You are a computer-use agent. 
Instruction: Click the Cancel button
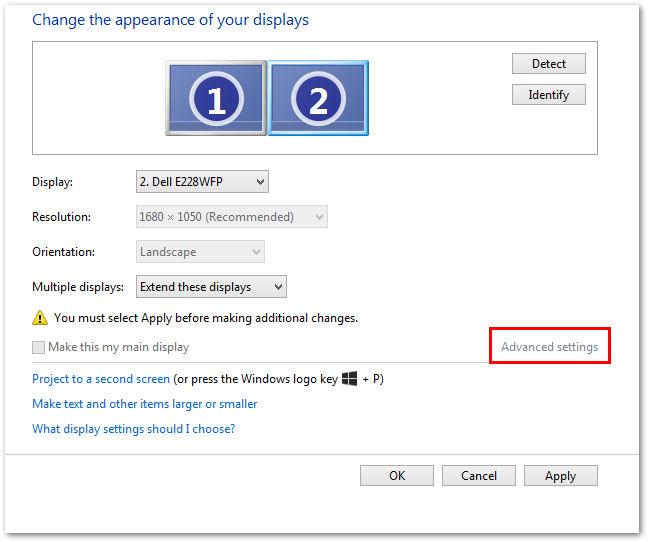(x=479, y=475)
